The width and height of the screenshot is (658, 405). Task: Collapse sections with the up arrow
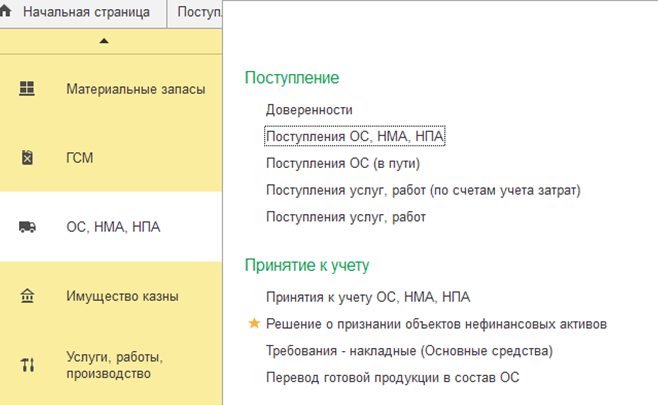click(x=104, y=41)
